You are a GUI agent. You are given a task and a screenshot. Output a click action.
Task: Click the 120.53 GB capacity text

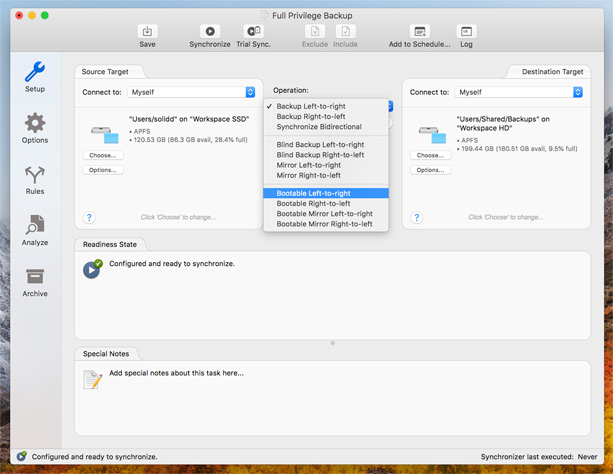190,140
